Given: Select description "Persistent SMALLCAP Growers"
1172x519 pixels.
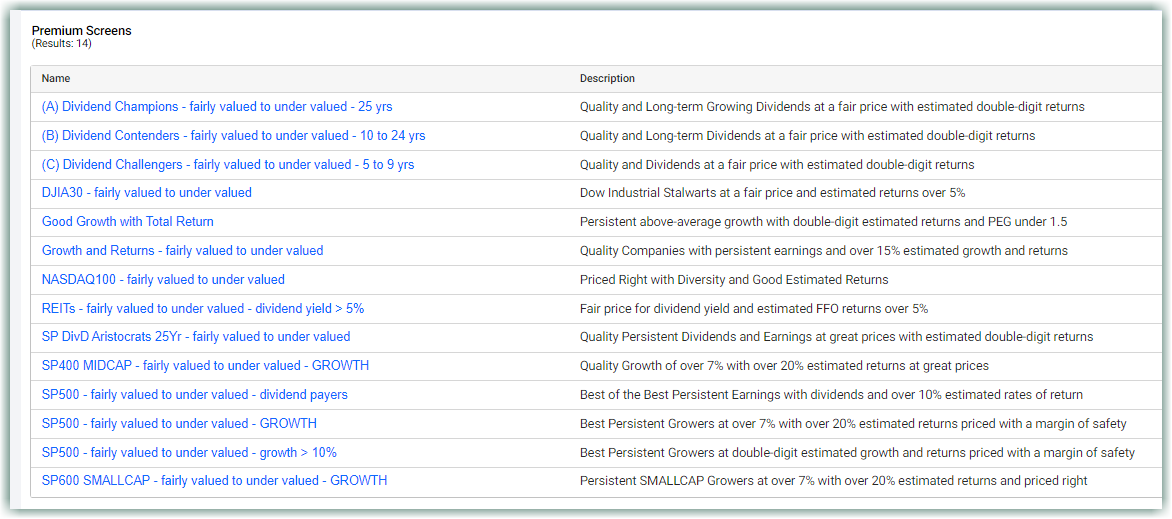Looking at the screenshot, I should coord(833,481).
